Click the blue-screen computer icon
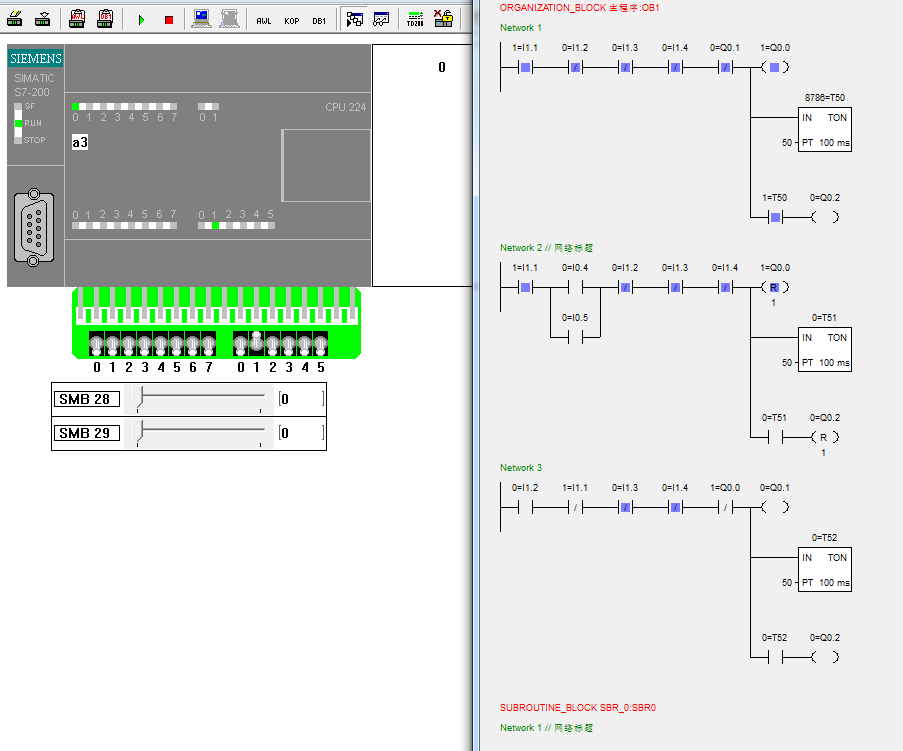 (x=202, y=18)
